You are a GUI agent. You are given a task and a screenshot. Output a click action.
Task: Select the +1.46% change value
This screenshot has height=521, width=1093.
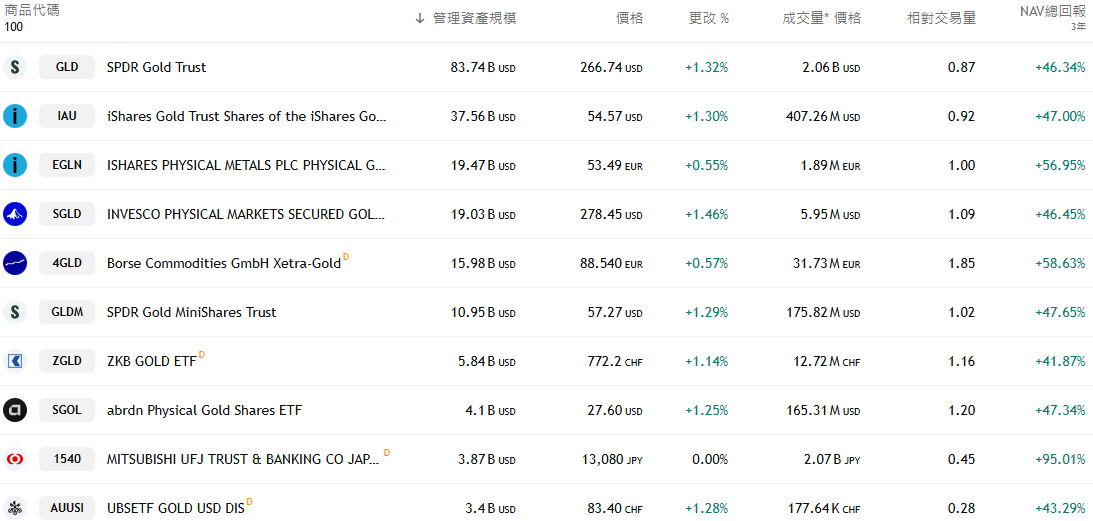[x=706, y=214]
